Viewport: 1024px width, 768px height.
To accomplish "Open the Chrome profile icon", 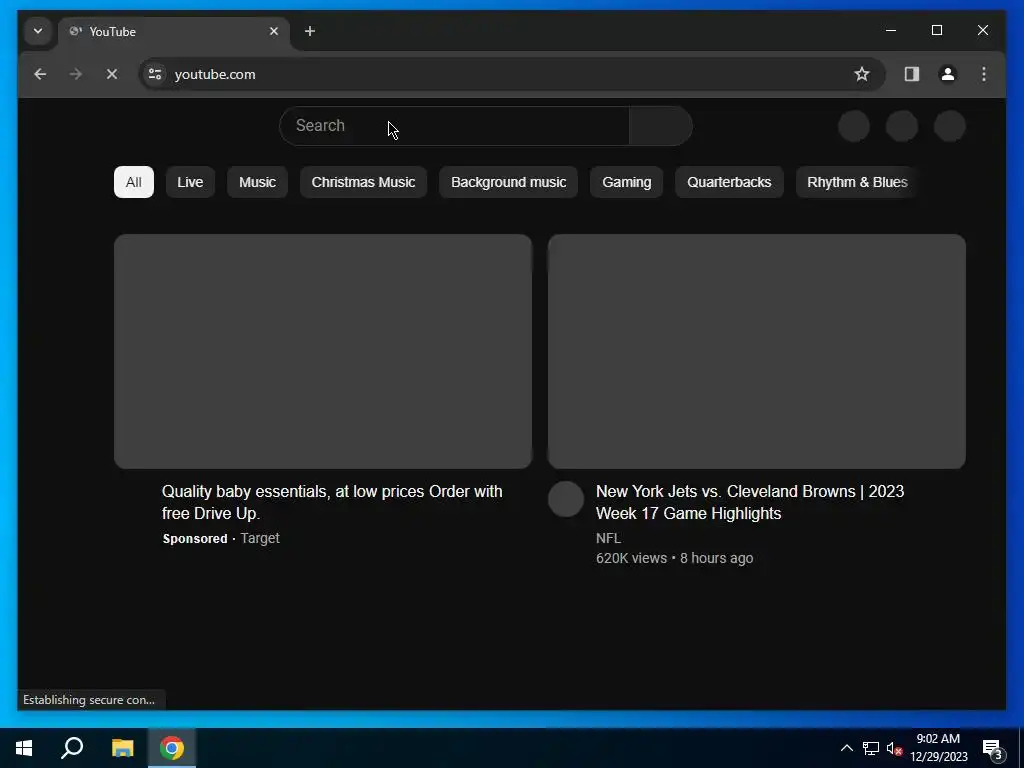I will coord(948,74).
